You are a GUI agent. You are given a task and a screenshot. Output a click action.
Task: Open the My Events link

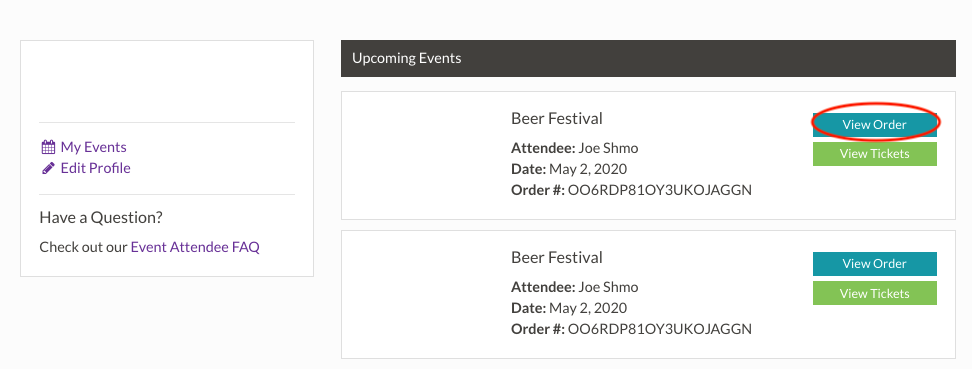click(94, 148)
